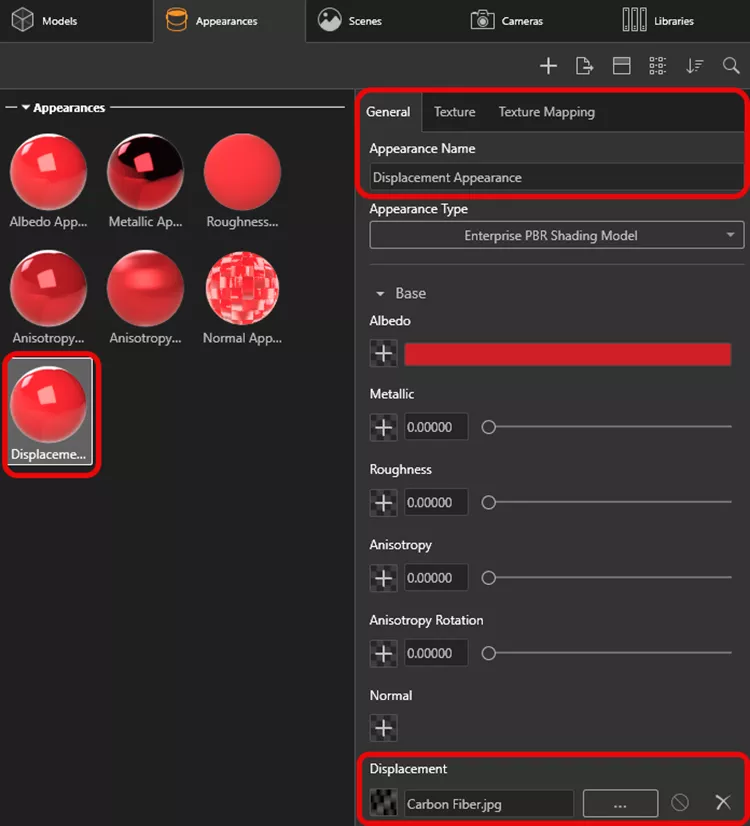Browse for displacement file with ellipsis button

pyautogui.click(x=620, y=803)
